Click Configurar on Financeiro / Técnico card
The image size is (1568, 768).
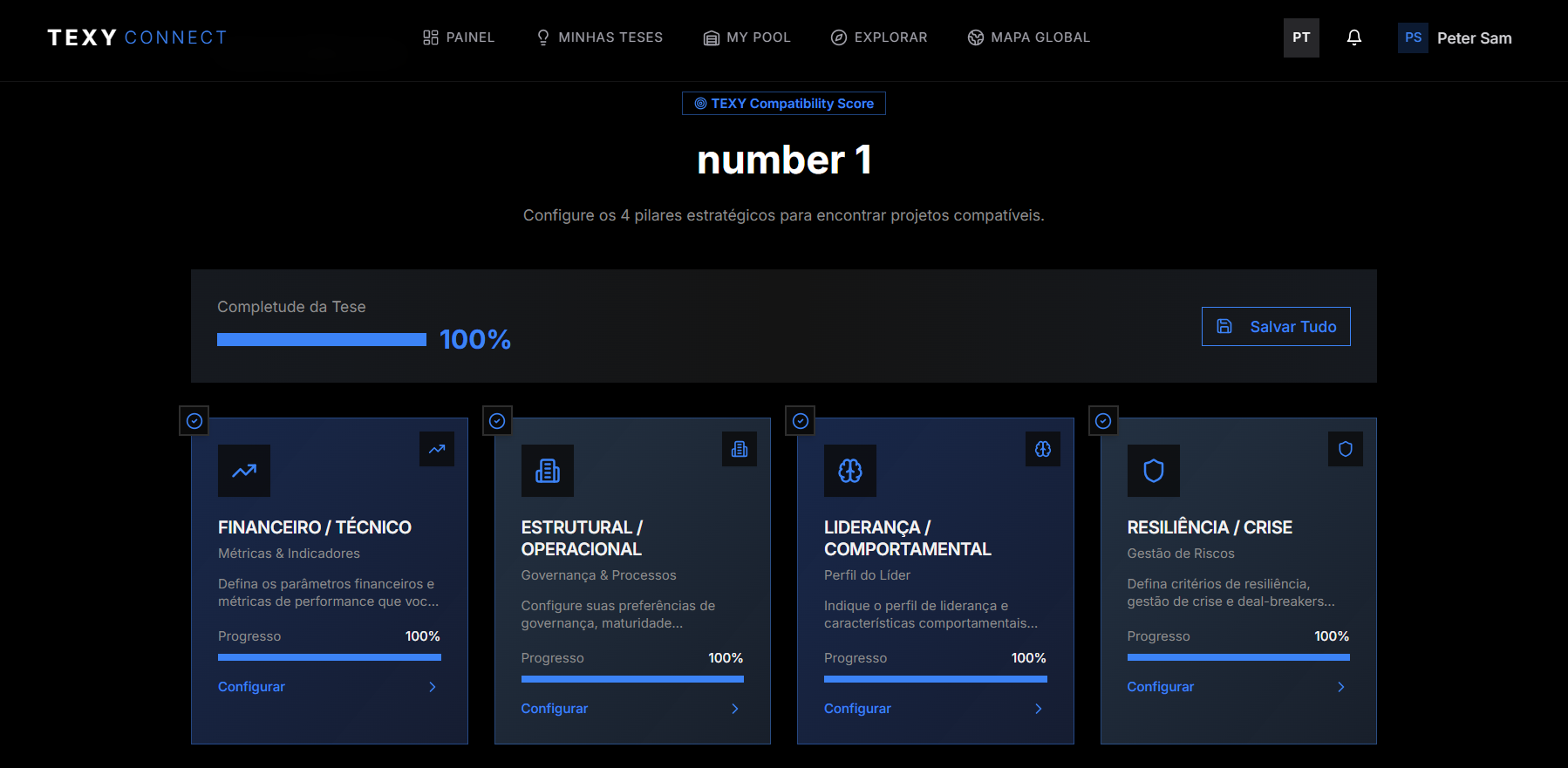tap(251, 687)
